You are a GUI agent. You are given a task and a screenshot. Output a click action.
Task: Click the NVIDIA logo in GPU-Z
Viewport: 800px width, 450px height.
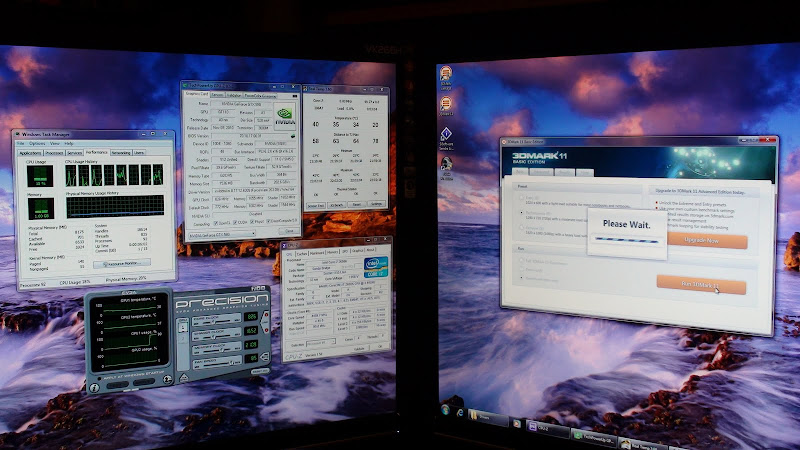pyautogui.click(x=284, y=116)
